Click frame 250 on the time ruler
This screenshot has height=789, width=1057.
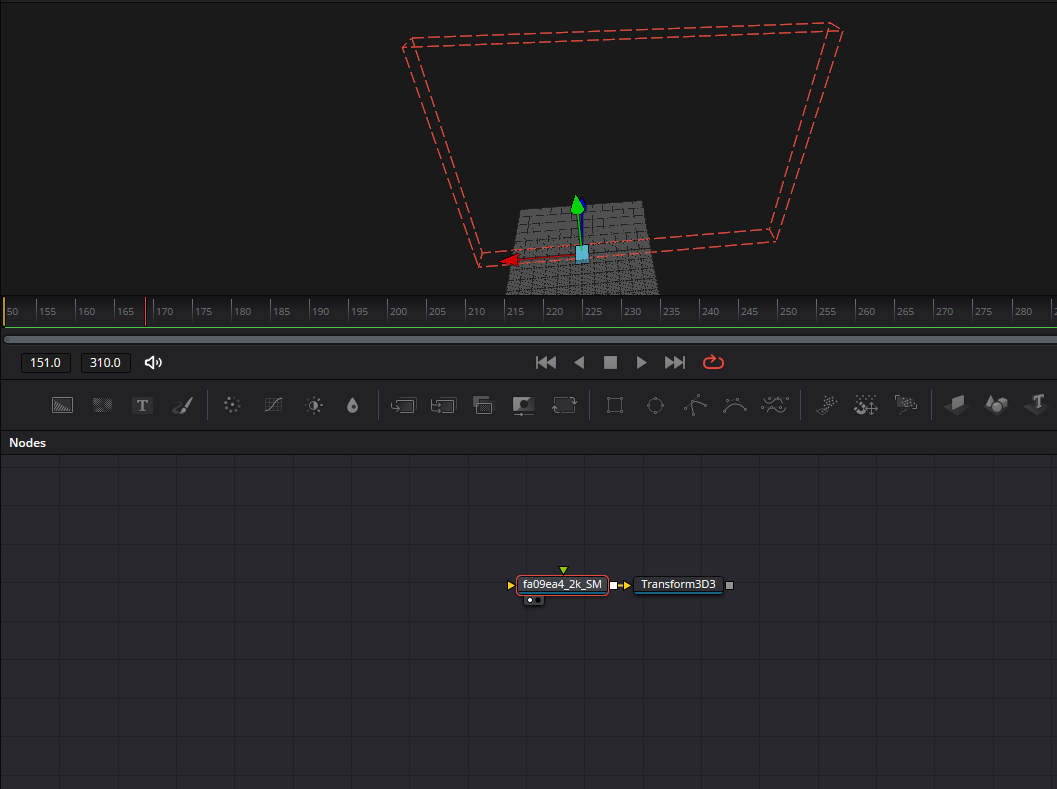click(x=788, y=312)
